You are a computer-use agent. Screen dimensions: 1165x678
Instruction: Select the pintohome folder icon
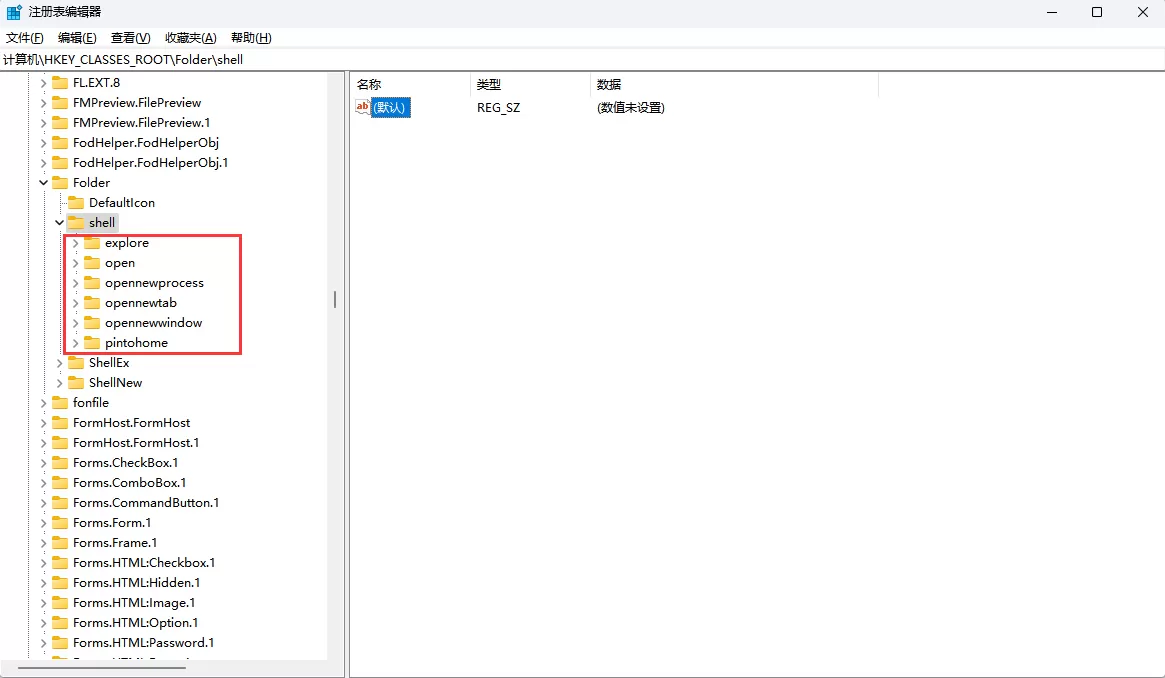[x=92, y=342]
